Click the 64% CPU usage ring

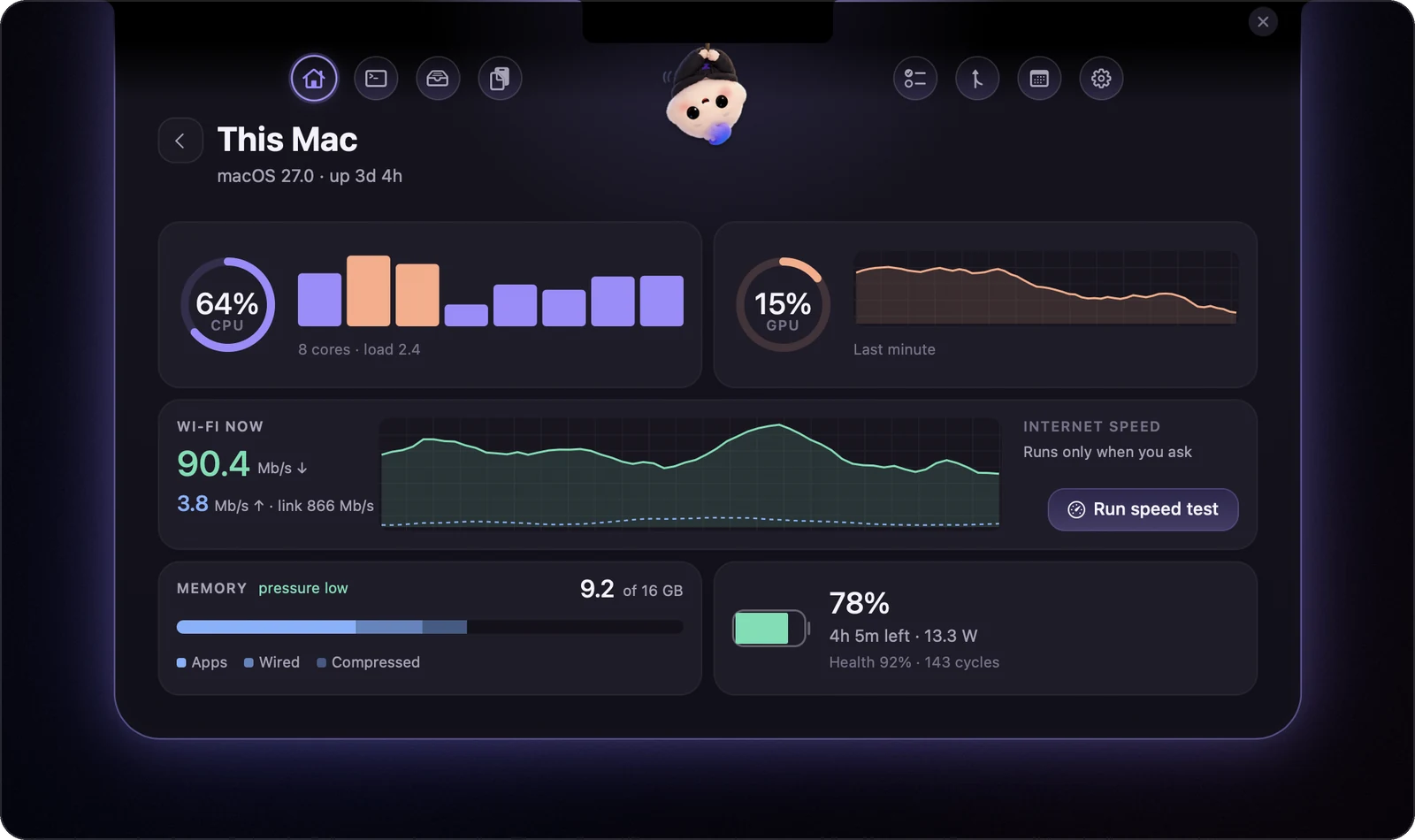[x=227, y=304]
